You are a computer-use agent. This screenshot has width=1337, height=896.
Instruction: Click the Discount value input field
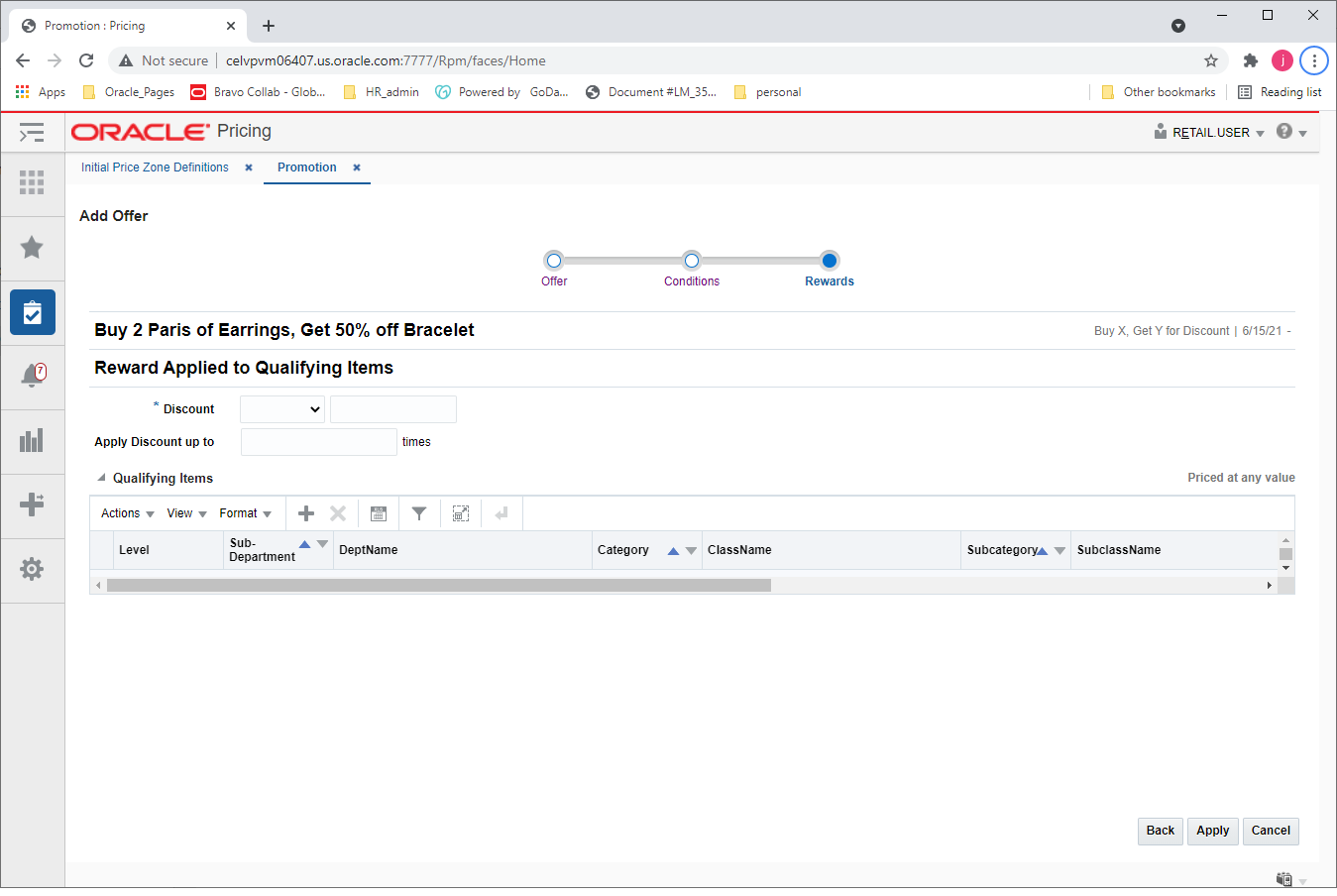pyautogui.click(x=393, y=409)
